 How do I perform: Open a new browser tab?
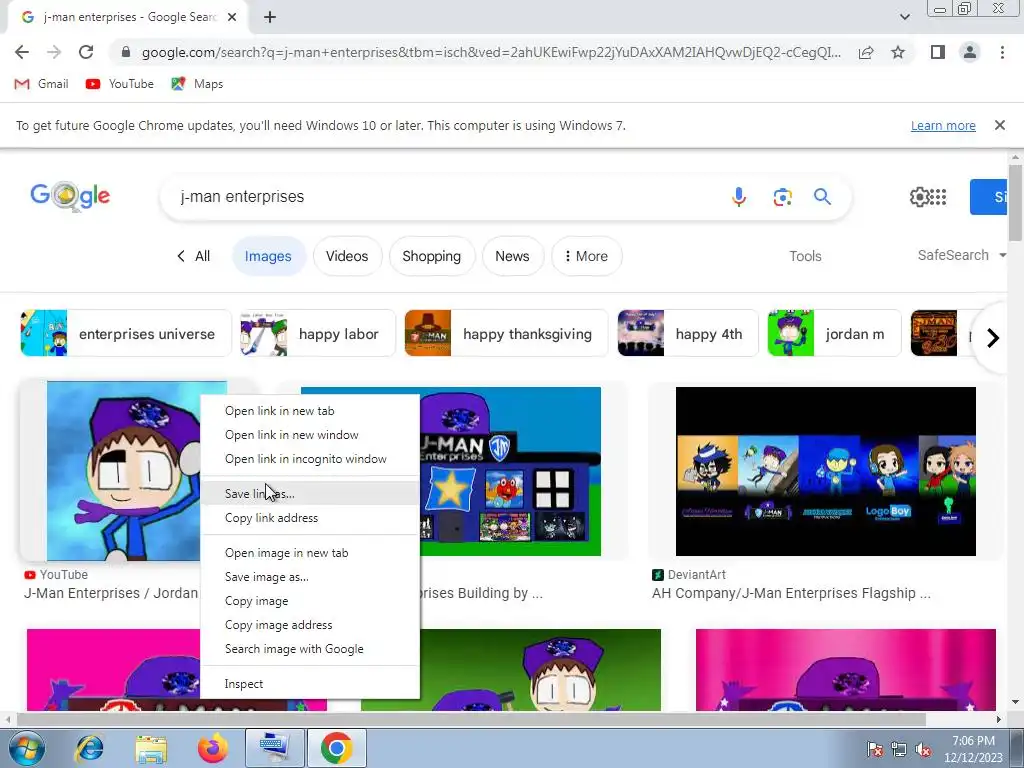(x=270, y=18)
